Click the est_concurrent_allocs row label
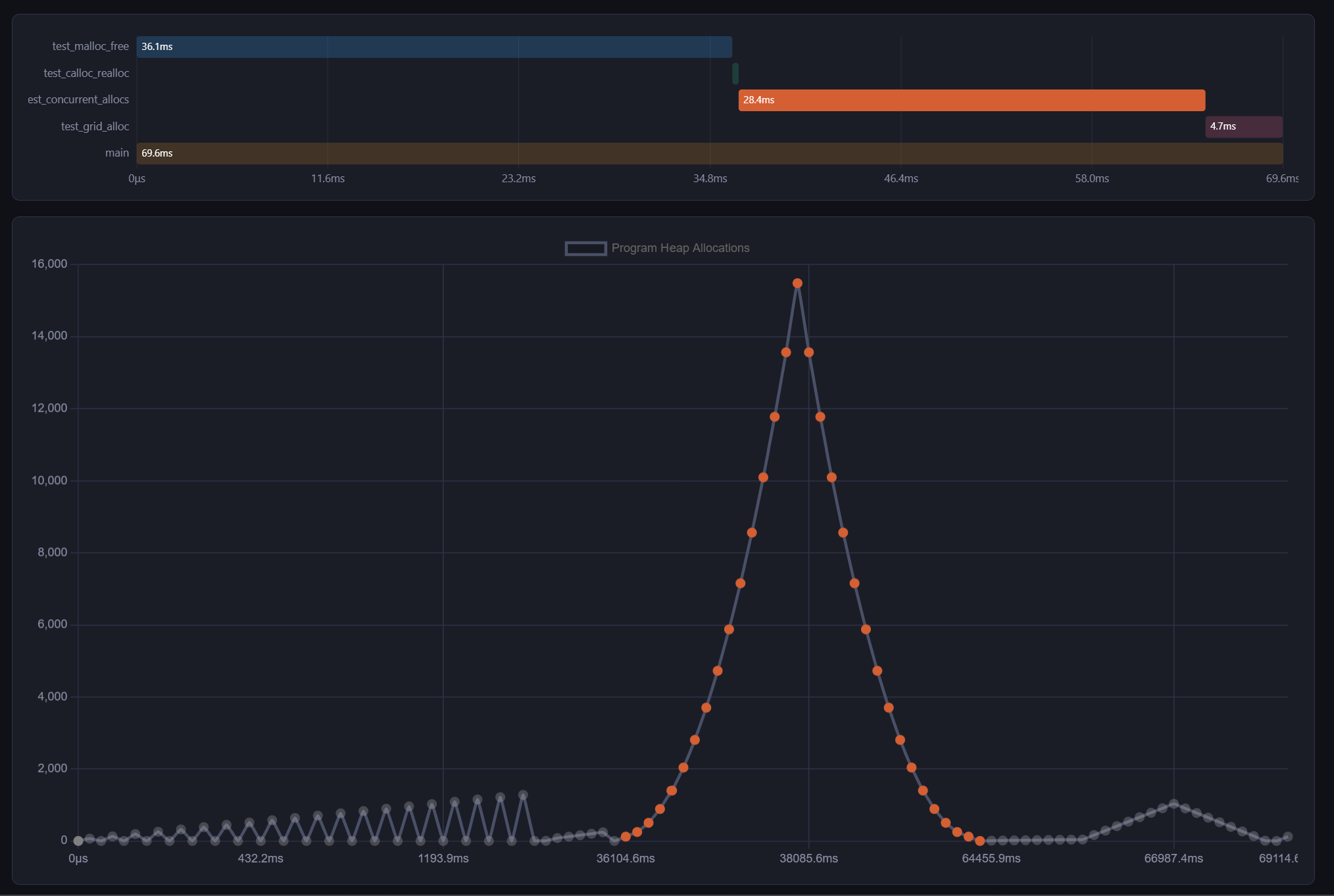This screenshot has width=1334, height=896. 78,100
